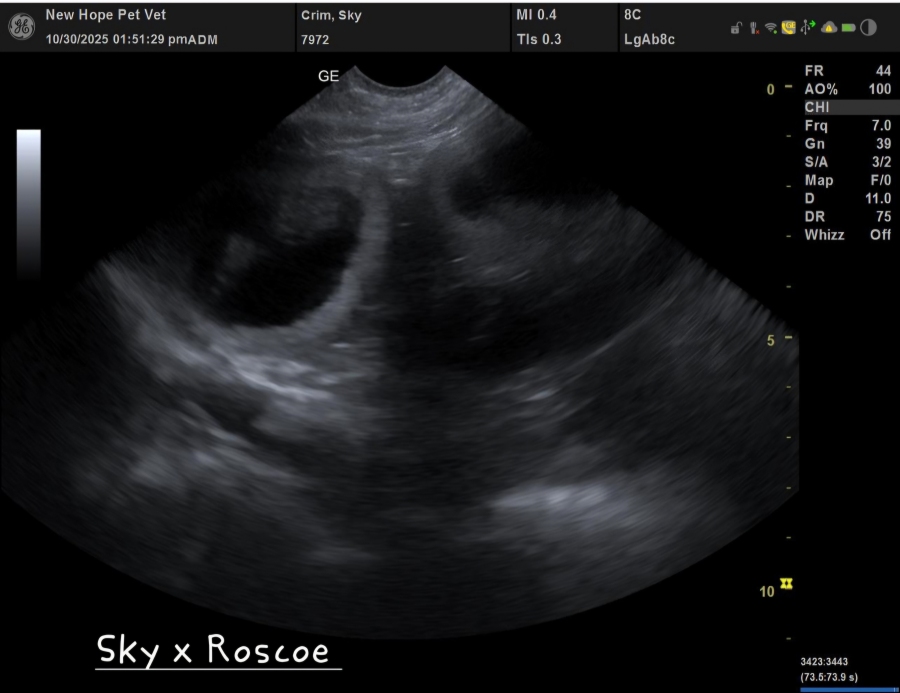900x693 pixels.
Task: Click the blue cine progress bar
Action: tap(846, 688)
